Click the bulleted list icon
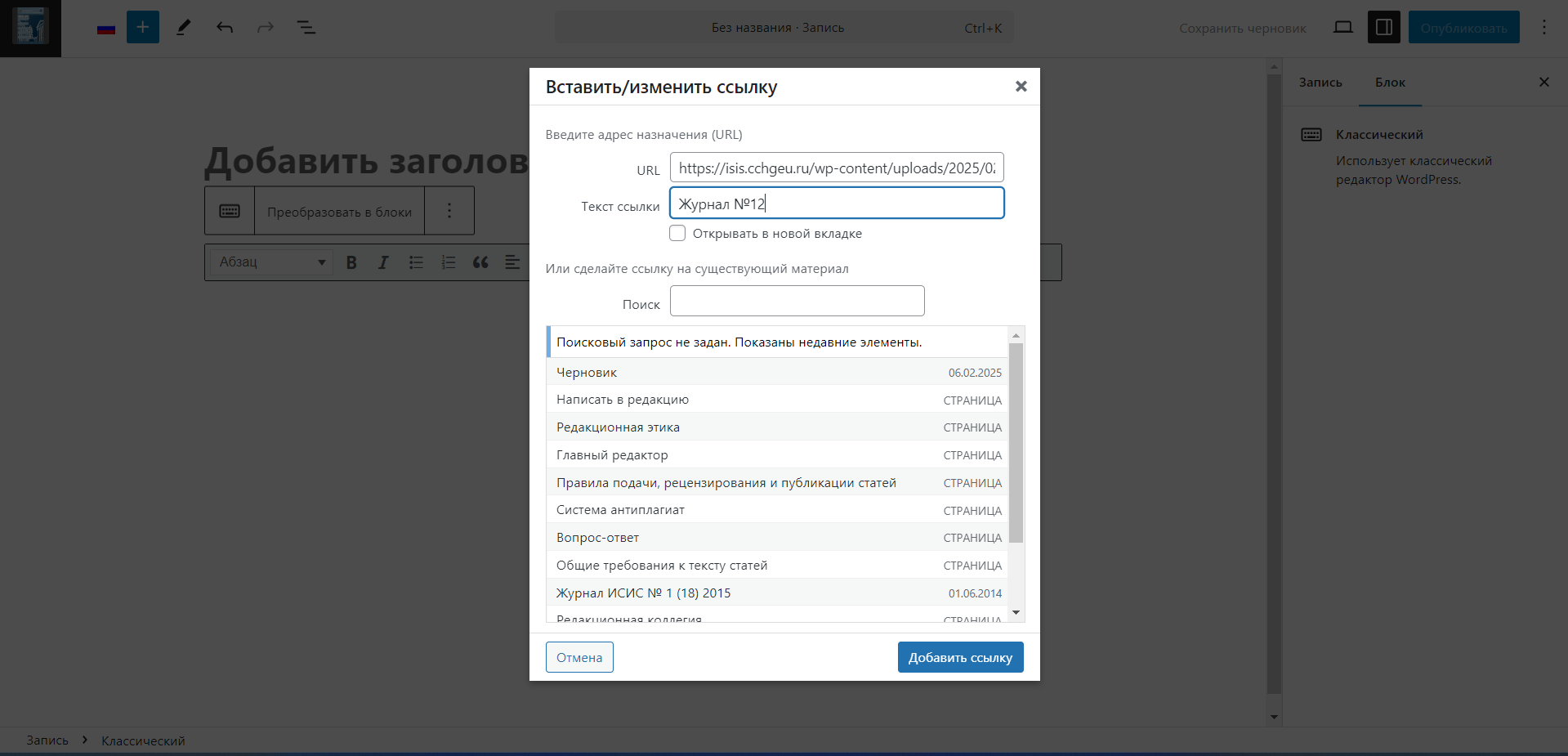 (x=416, y=262)
